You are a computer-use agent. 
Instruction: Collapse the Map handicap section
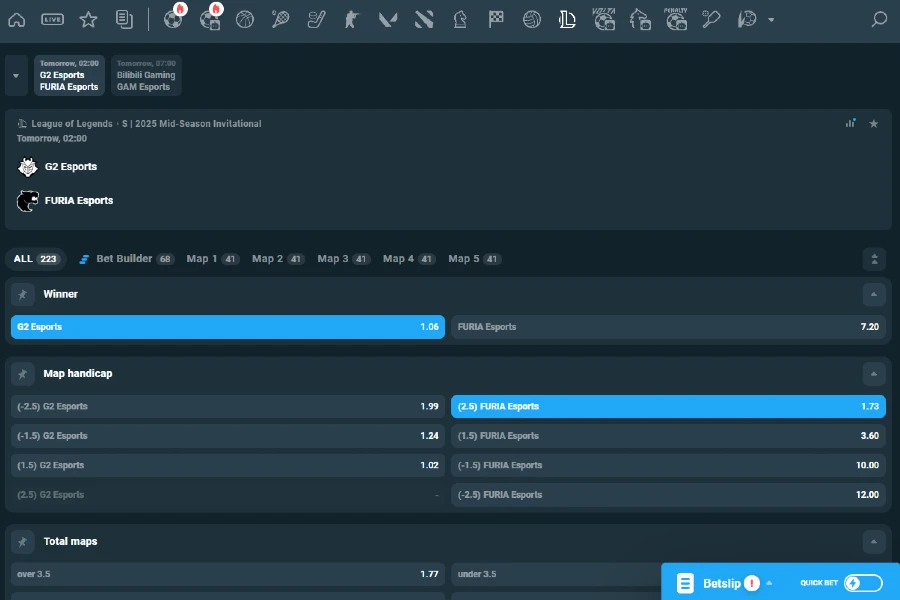(x=874, y=372)
